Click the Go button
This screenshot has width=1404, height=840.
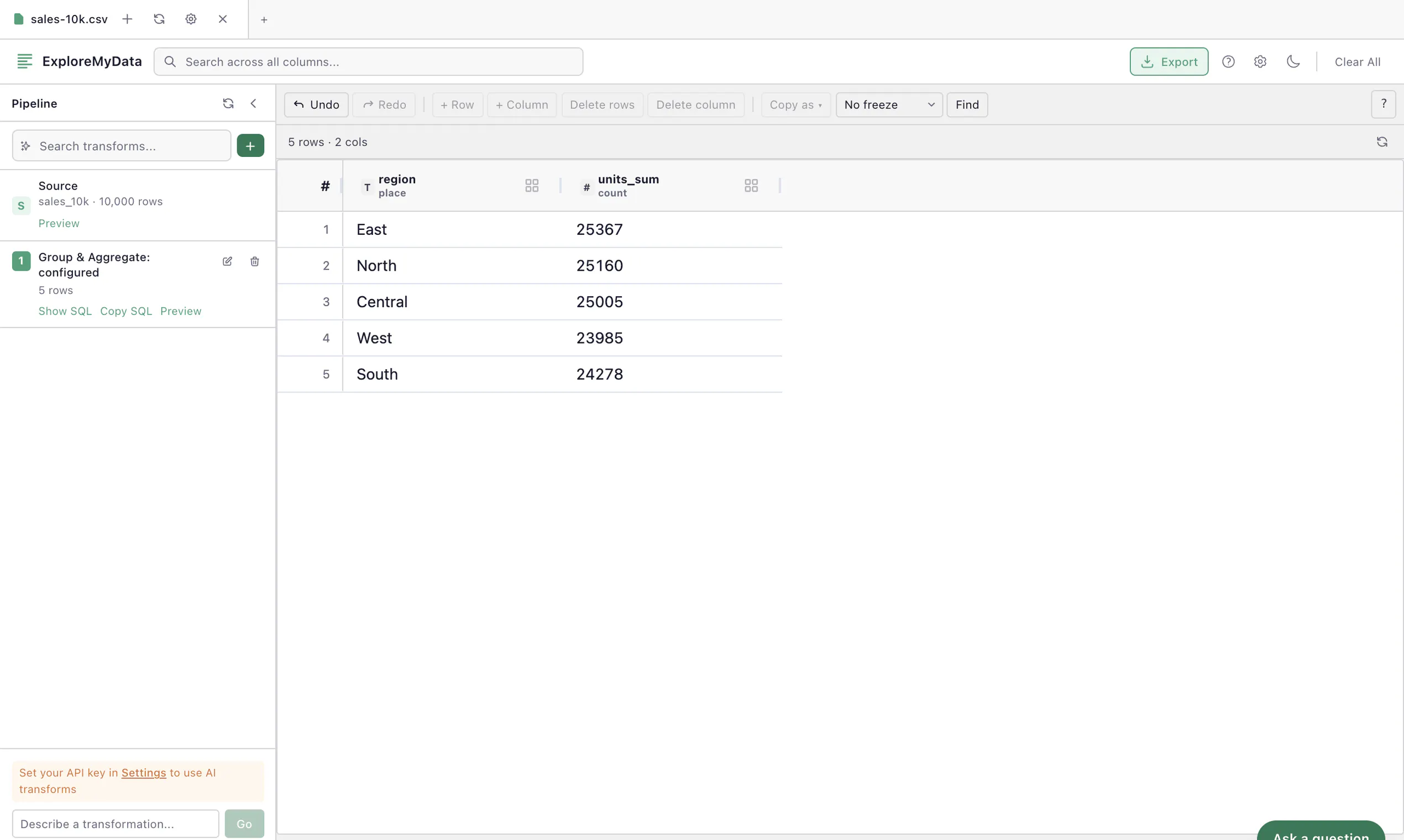pyautogui.click(x=244, y=823)
